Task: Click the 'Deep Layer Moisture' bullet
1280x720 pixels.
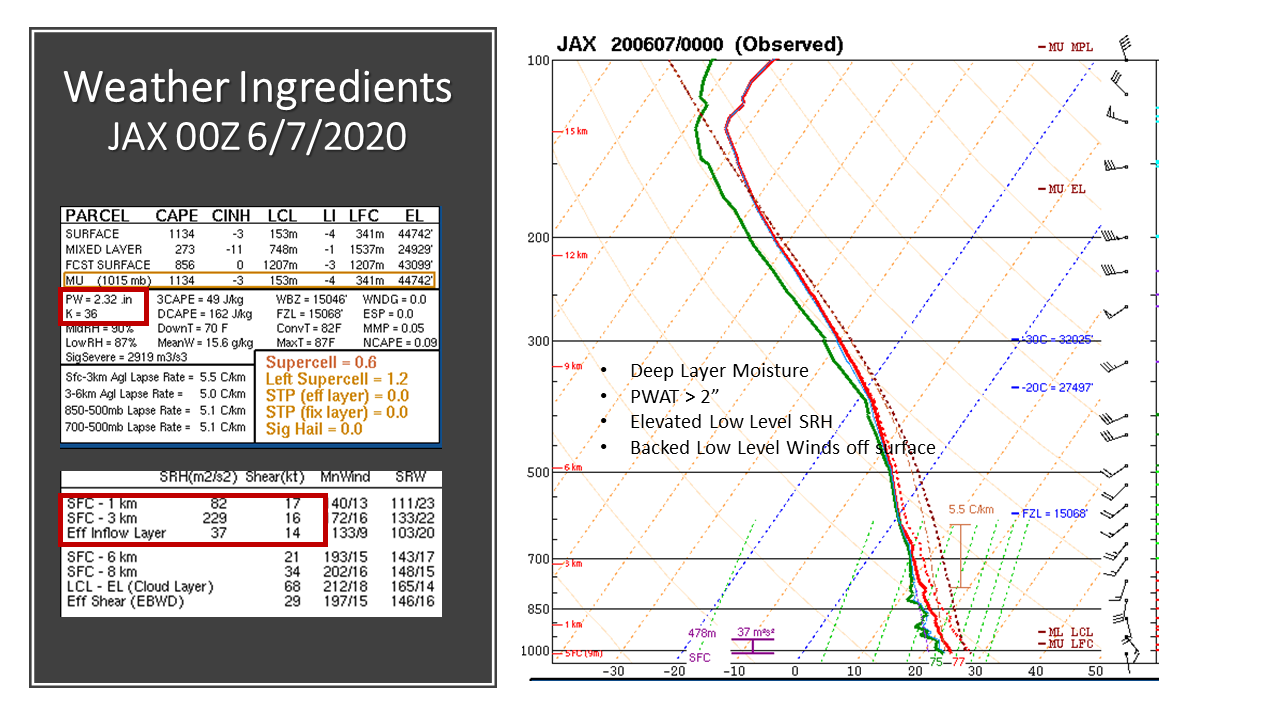Action: pos(718,371)
